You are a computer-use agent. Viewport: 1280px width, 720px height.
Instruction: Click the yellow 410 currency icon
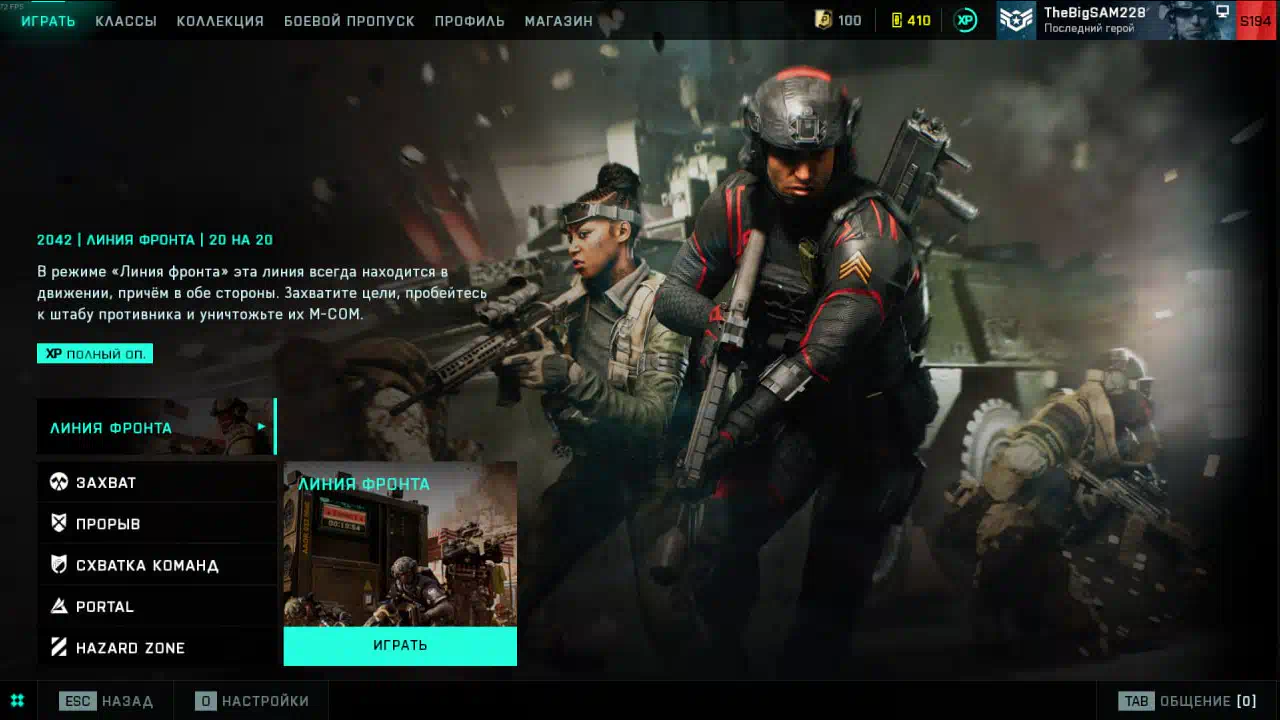[x=897, y=20]
